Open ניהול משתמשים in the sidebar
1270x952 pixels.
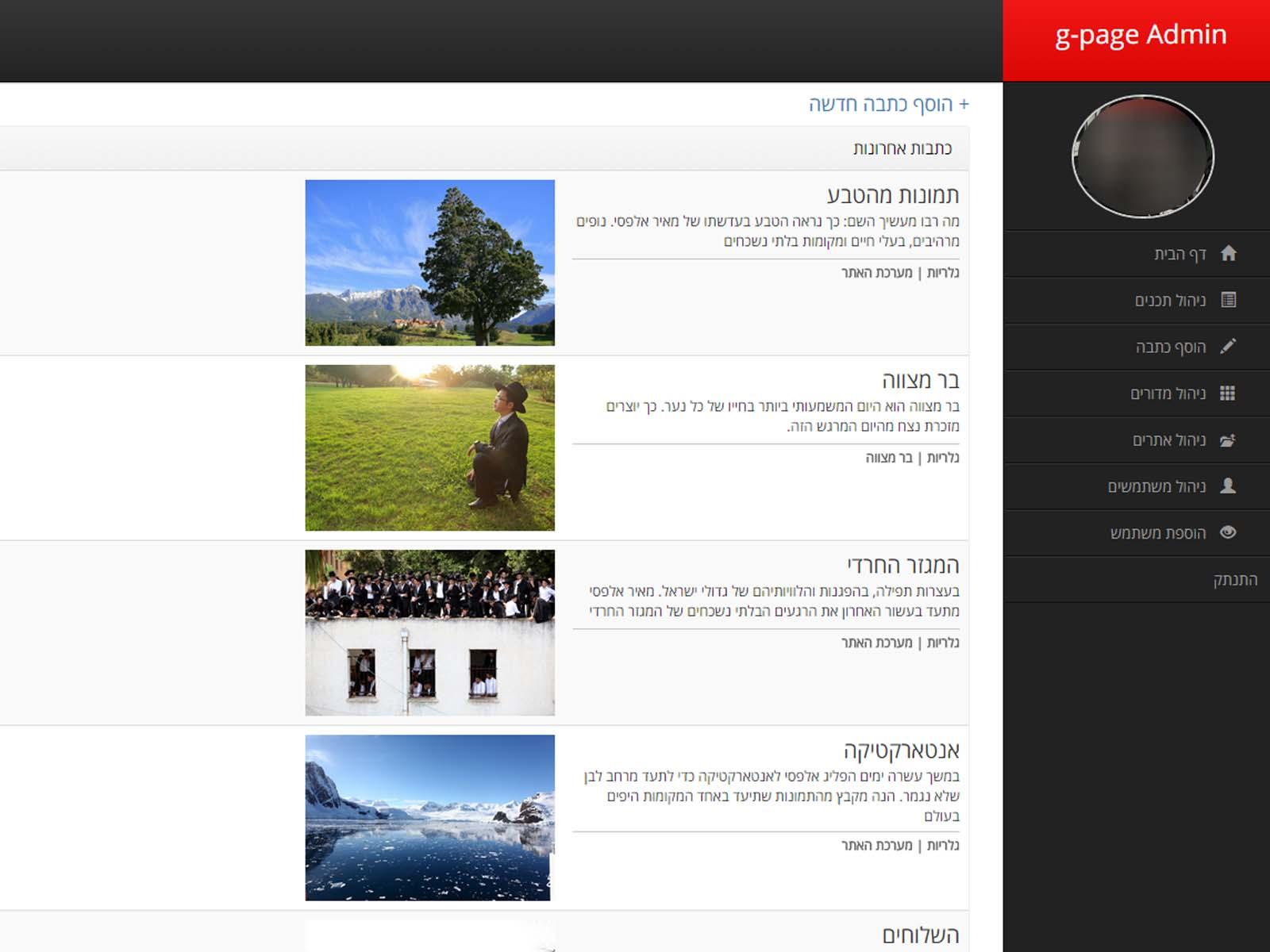pyautogui.click(x=1137, y=486)
